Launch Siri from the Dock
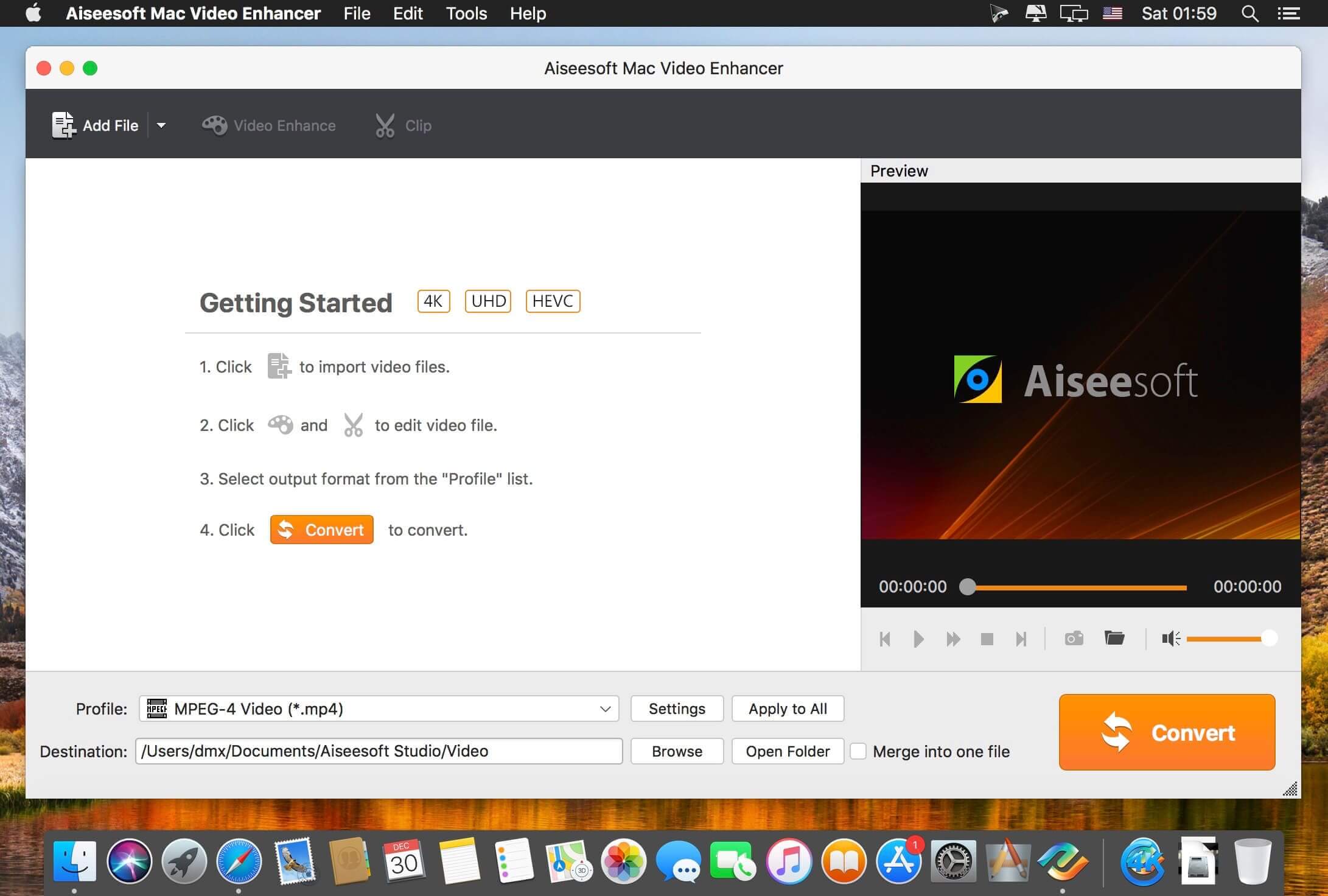The height and width of the screenshot is (896, 1328). pyautogui.click(x=129, y=861)
